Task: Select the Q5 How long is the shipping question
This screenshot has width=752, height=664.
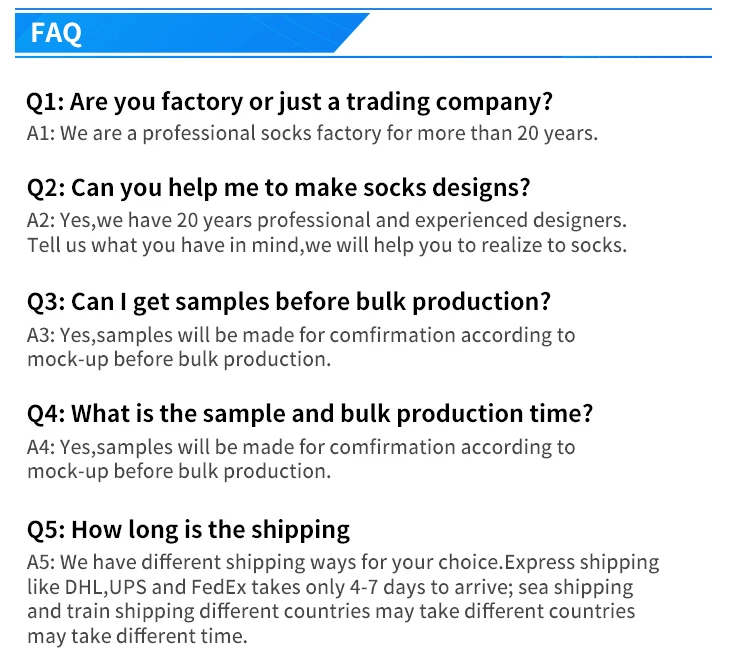Action: click(x=188, y=529)
